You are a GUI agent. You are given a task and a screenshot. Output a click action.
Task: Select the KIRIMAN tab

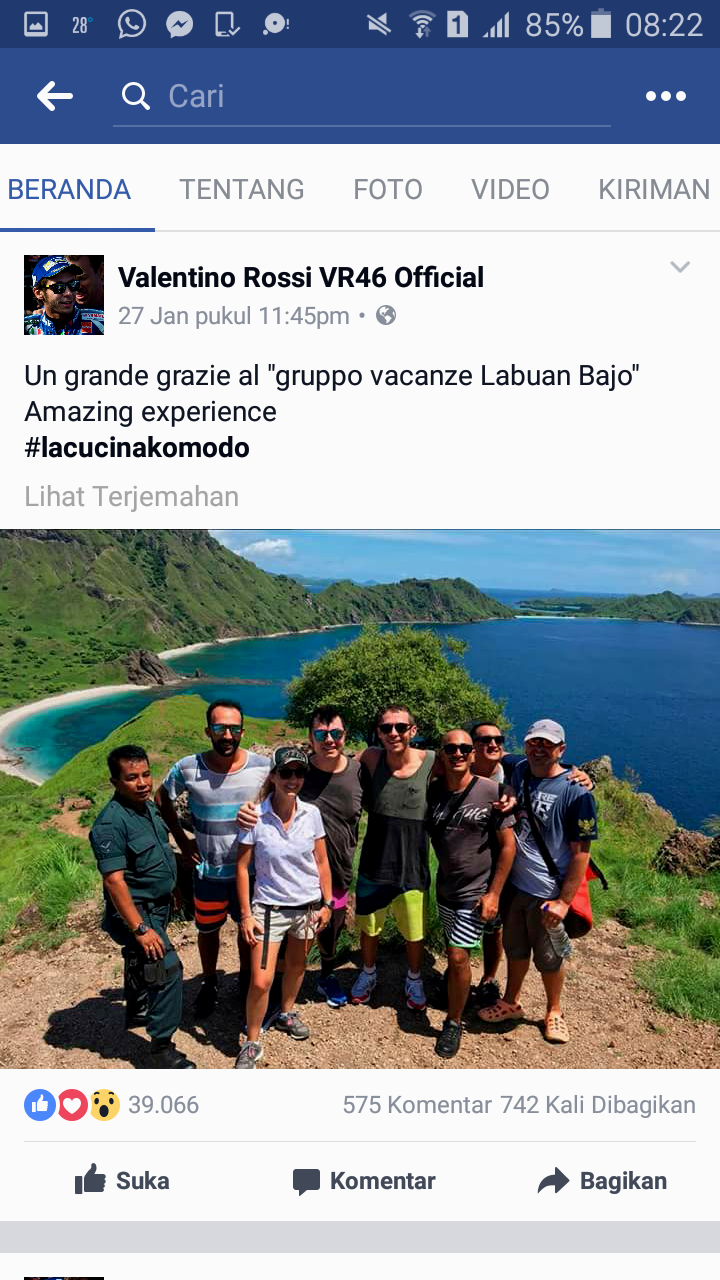[654, 189]
